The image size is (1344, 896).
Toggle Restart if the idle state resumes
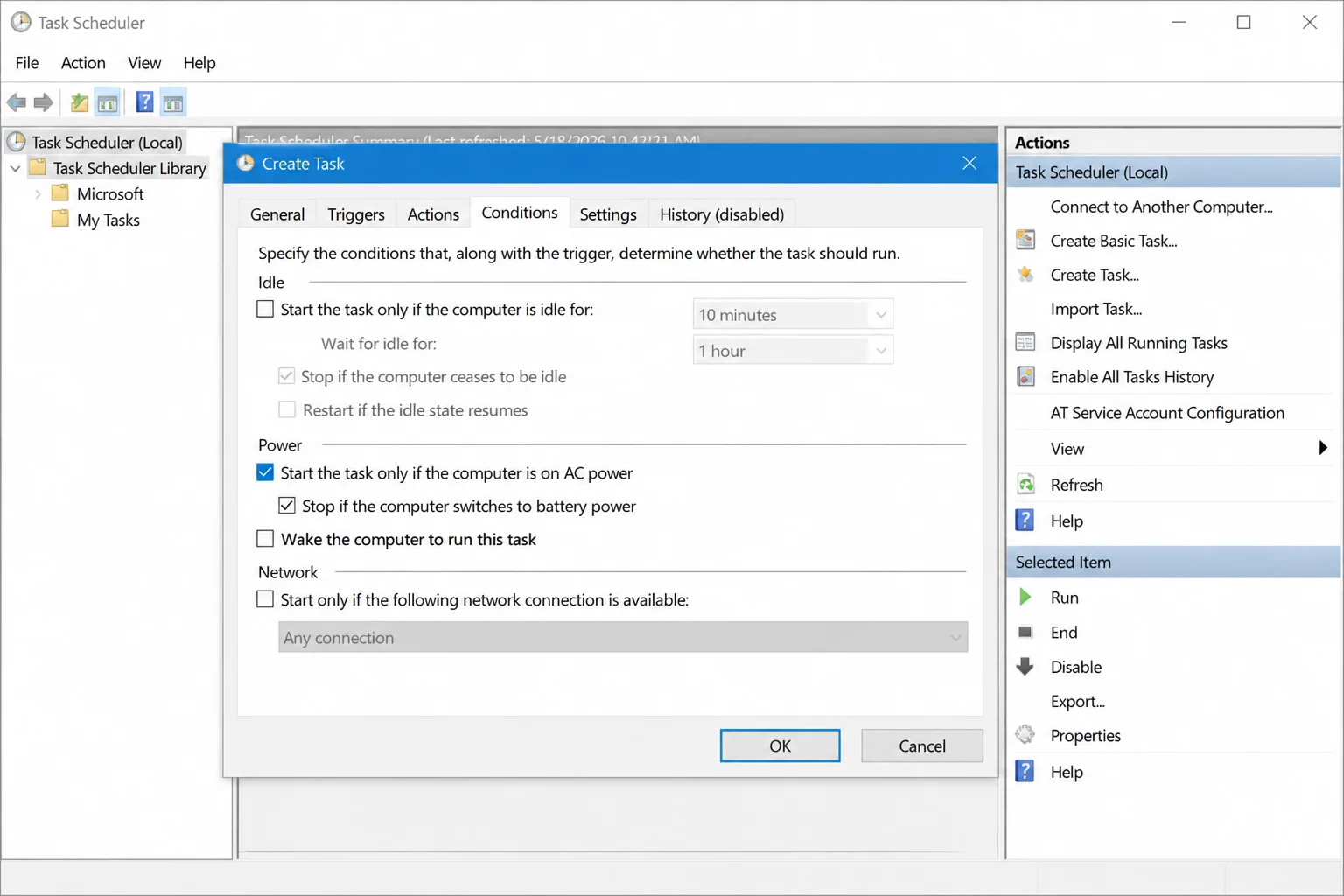tap(286, 409)
